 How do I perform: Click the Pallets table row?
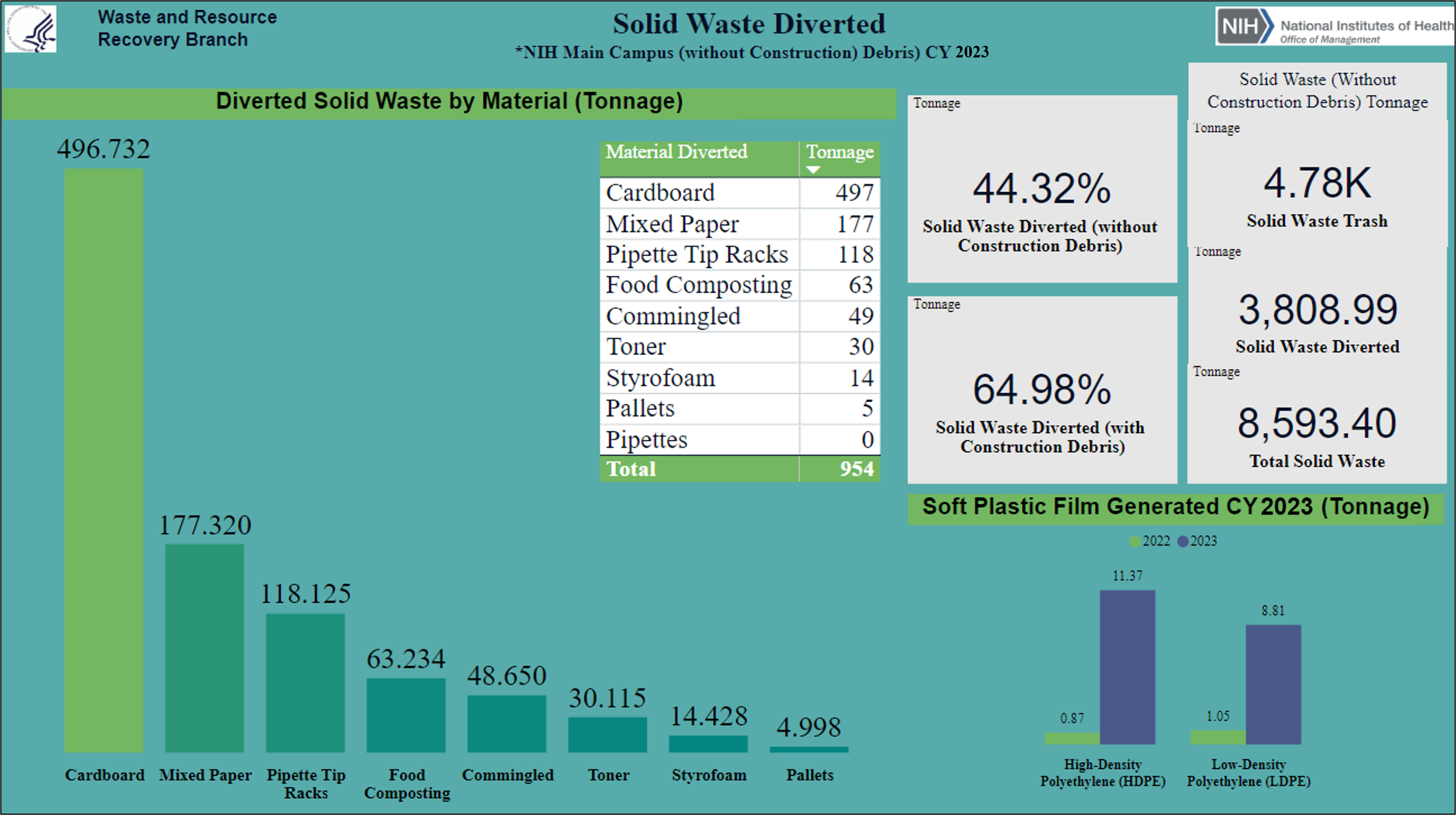(x=740, y=409)
